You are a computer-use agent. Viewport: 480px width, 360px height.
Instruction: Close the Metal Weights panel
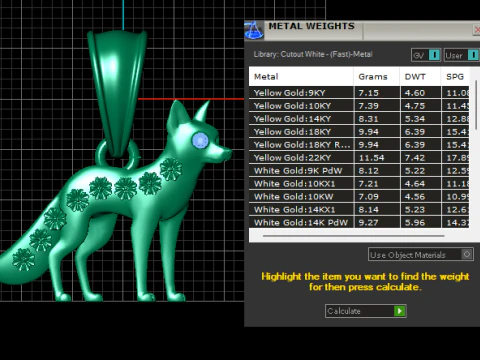point(477,30)
